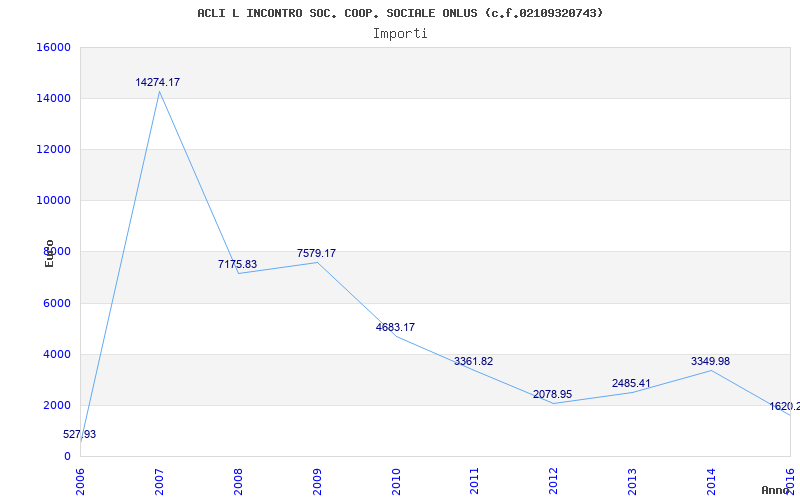
Task: Click the 14274.17 data label
Action: tap(158, 82)
